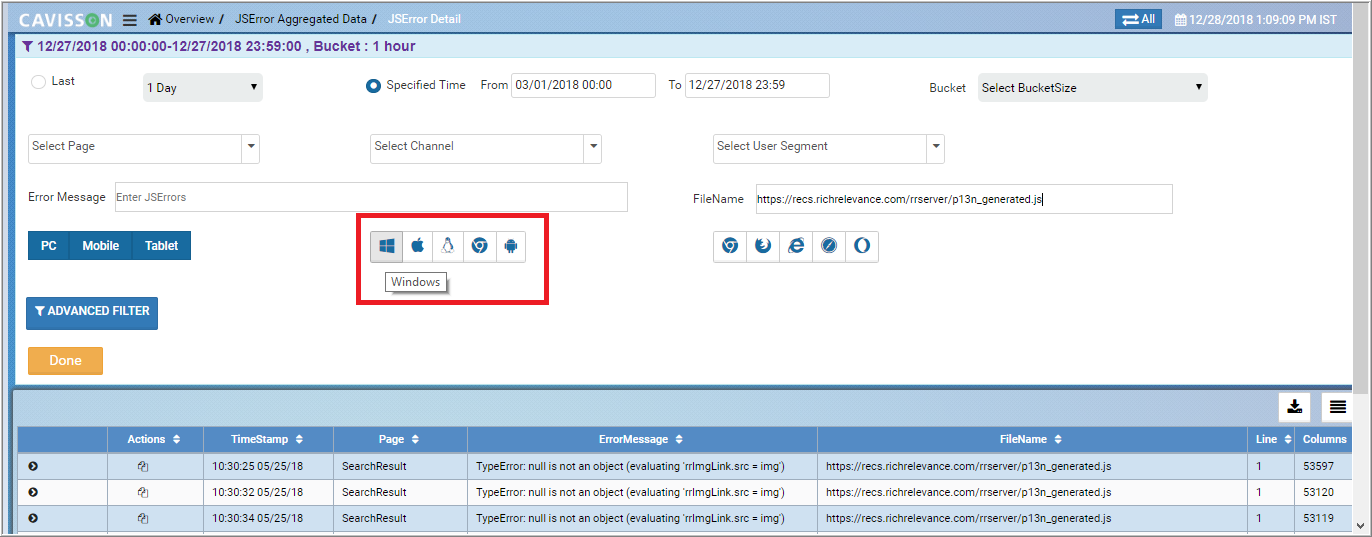Toggle the Tablet device filter
The width and height of the screenshot is (1372, 537).
162,246
